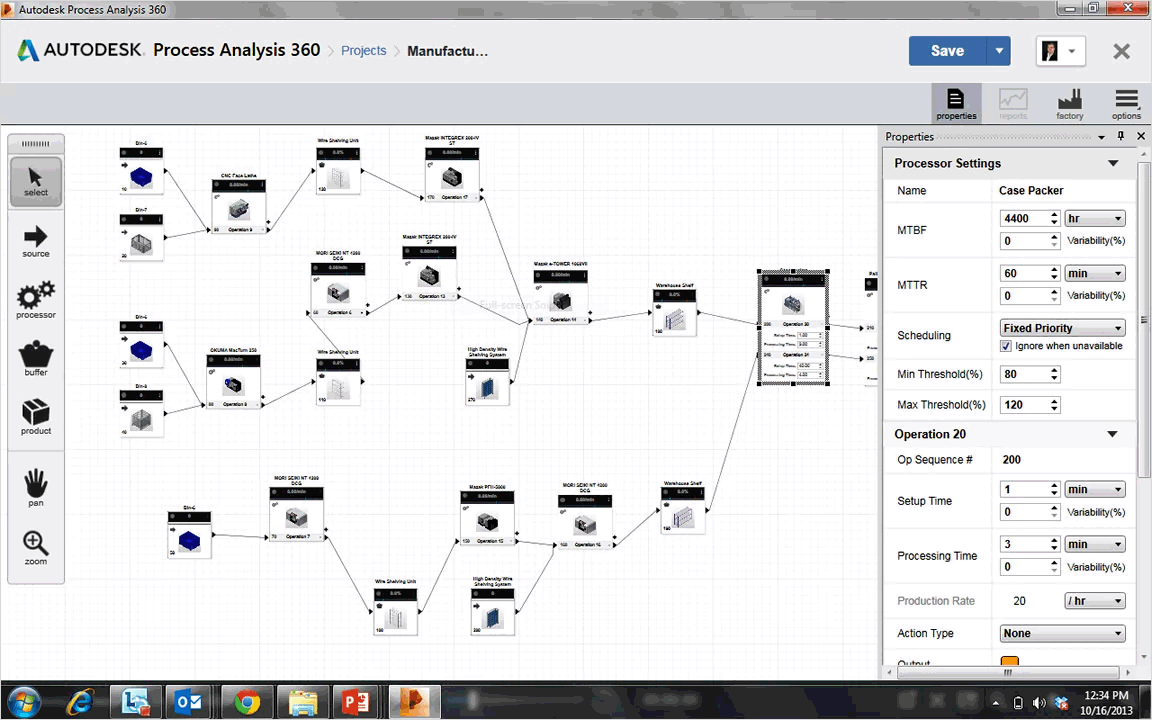This screenshot has height=720, width=1152.
Task: Collapse the Operation 20 section
Action: [x=1113, y=434]
